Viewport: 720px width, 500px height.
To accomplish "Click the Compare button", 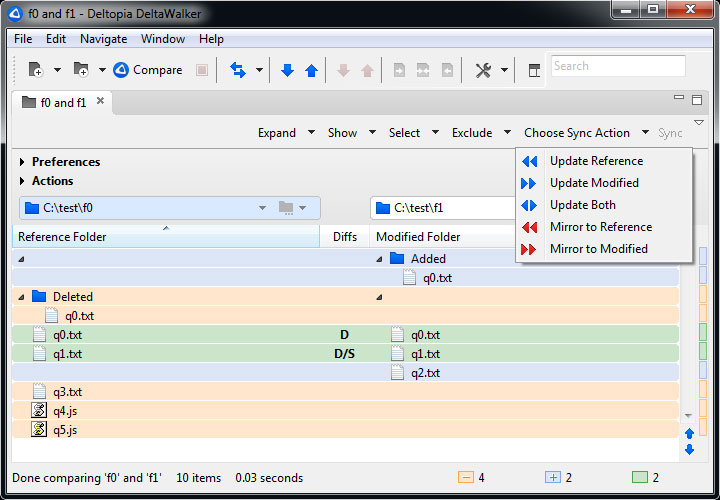I will [147, 70].
